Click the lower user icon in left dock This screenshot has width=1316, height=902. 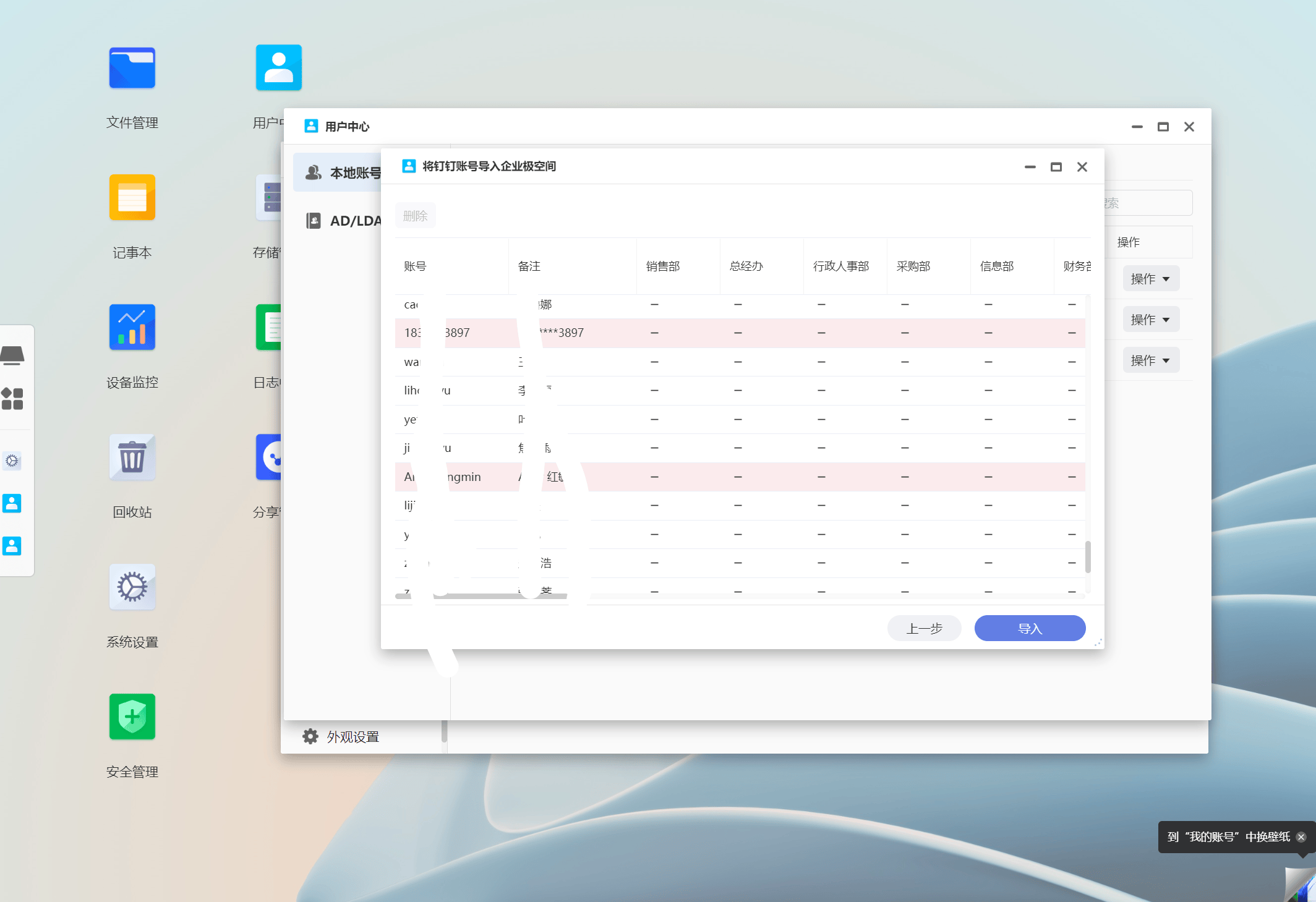click(x=12, y=546)
